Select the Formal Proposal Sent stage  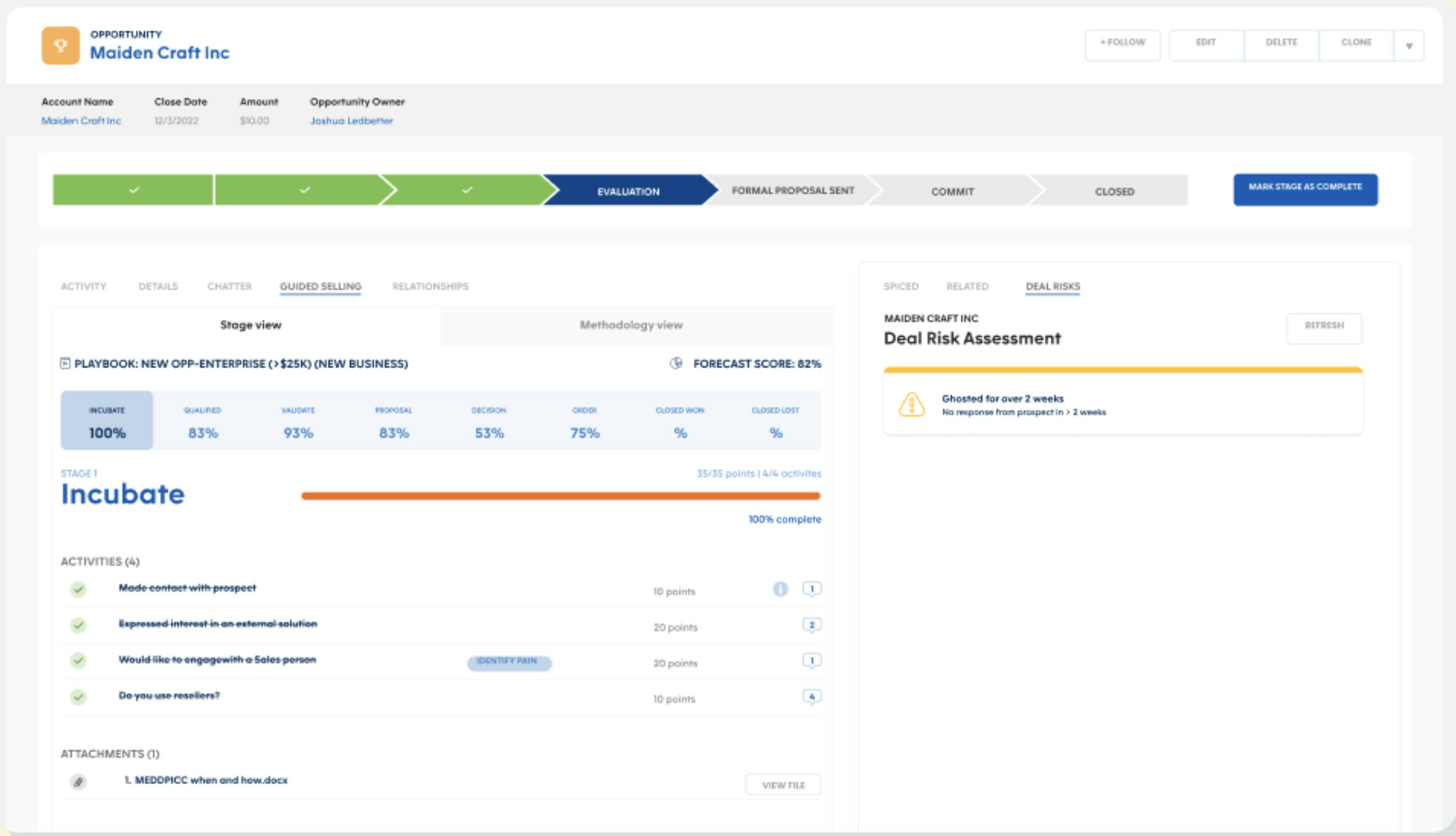pos(792,190)
